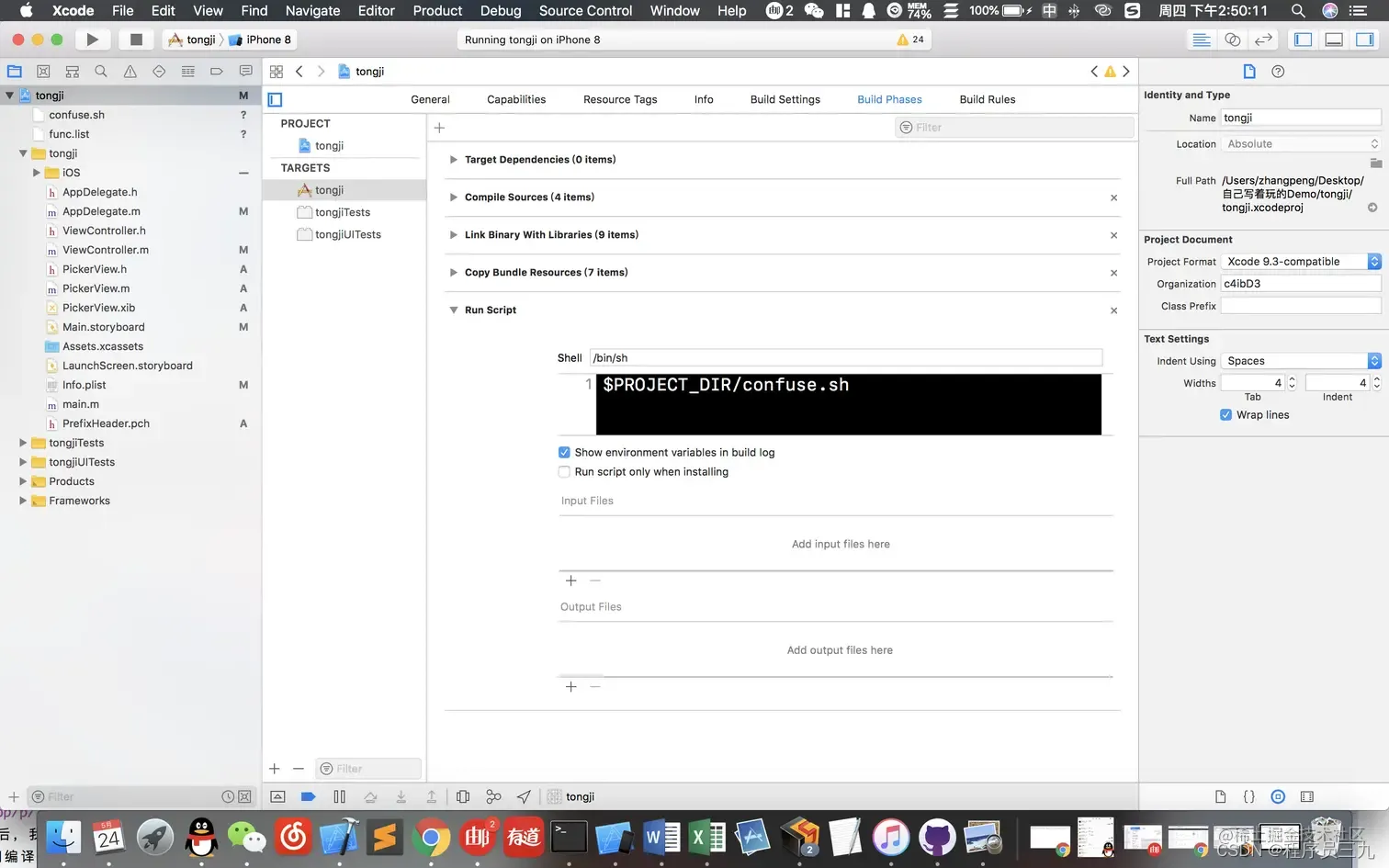Toggle Show environment variables in build log
Viewport: 1389px width, 868px height.
(564, 453)
